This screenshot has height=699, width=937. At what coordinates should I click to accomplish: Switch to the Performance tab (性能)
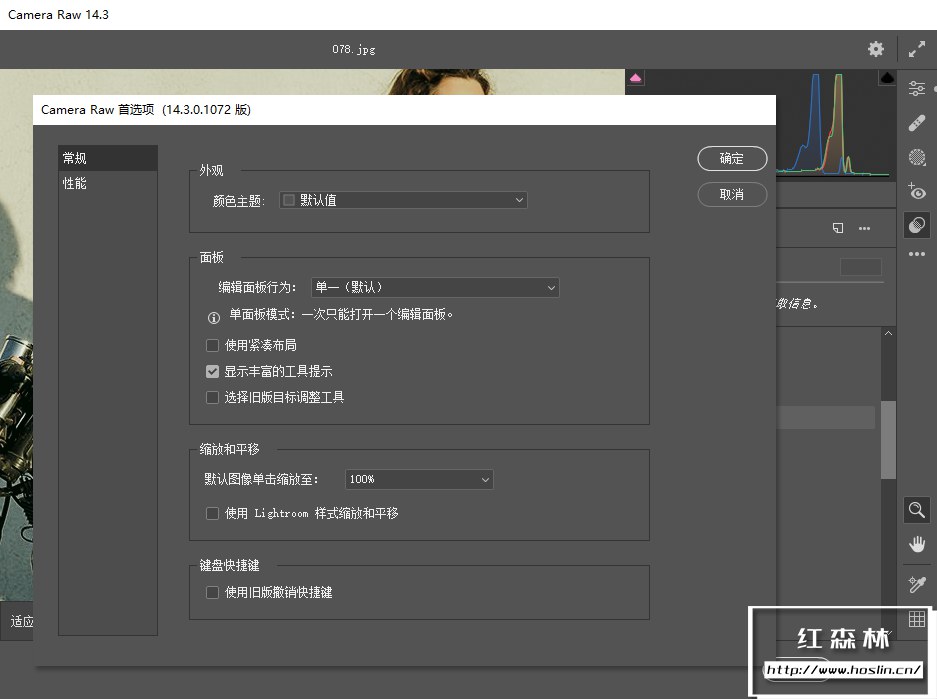coord(108,183)
